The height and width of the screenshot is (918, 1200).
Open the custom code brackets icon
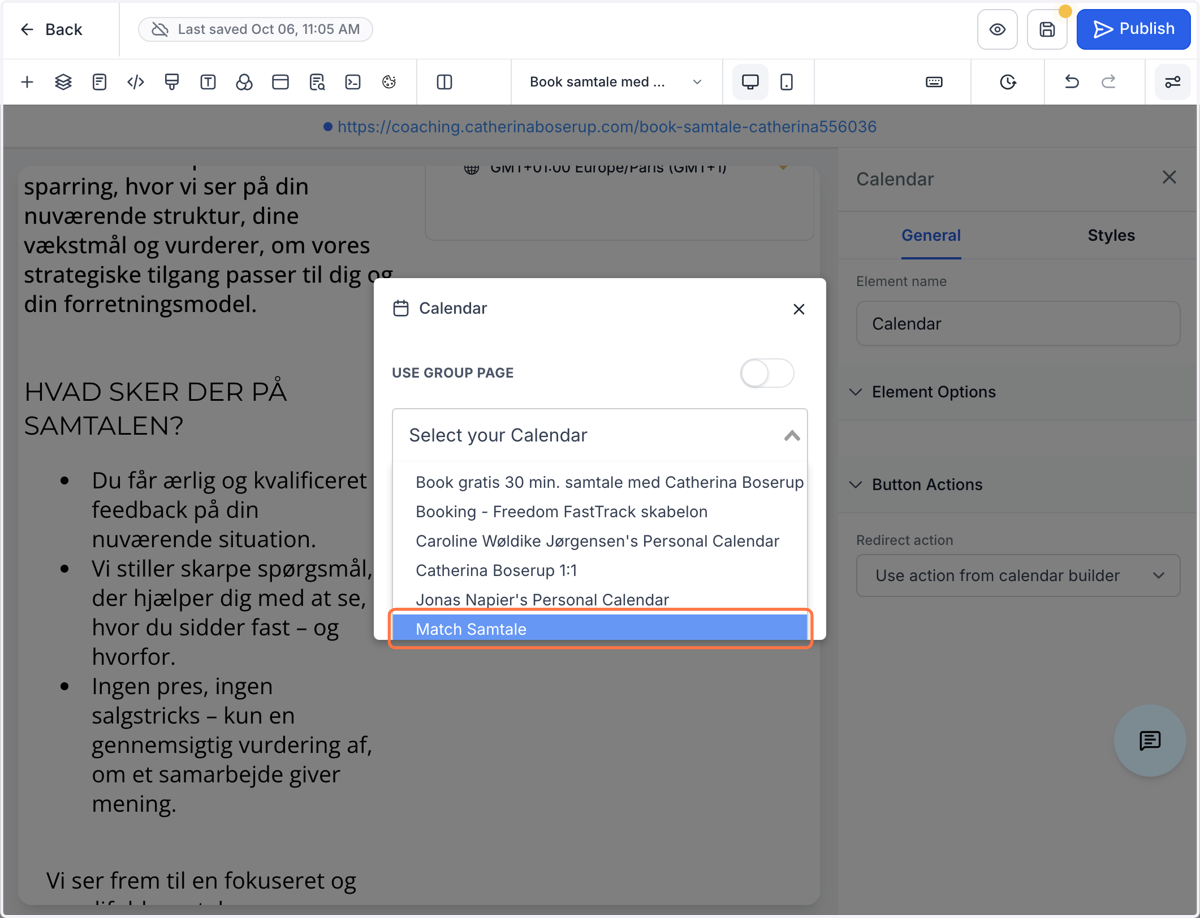(135, 82)
